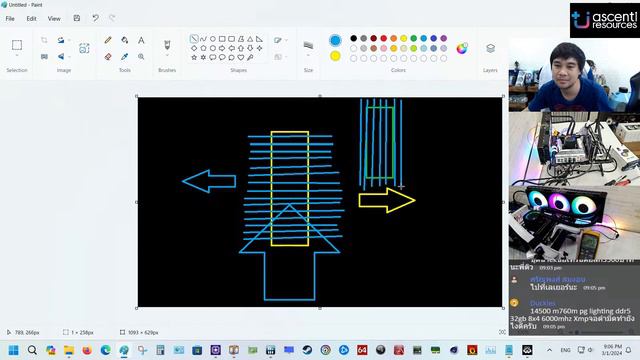Pick the rose pink color swatch

[x=384, y=48]
